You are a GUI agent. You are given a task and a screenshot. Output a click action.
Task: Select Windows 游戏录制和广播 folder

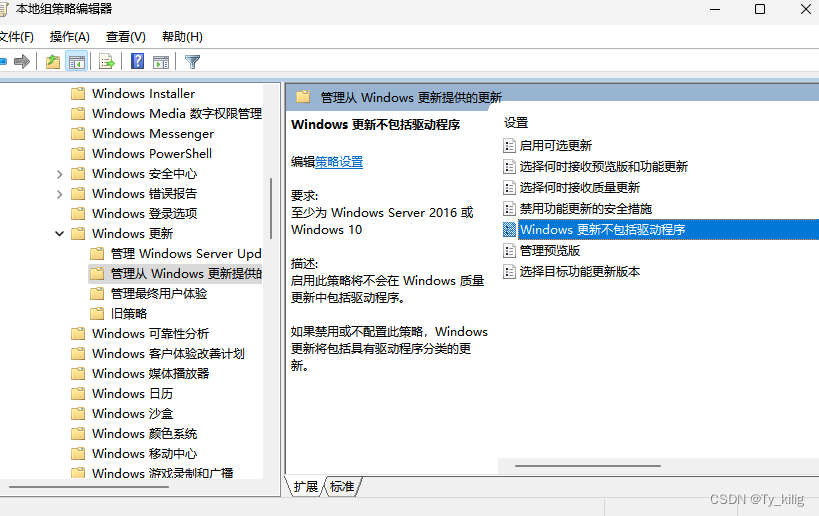tap(162, 473)
